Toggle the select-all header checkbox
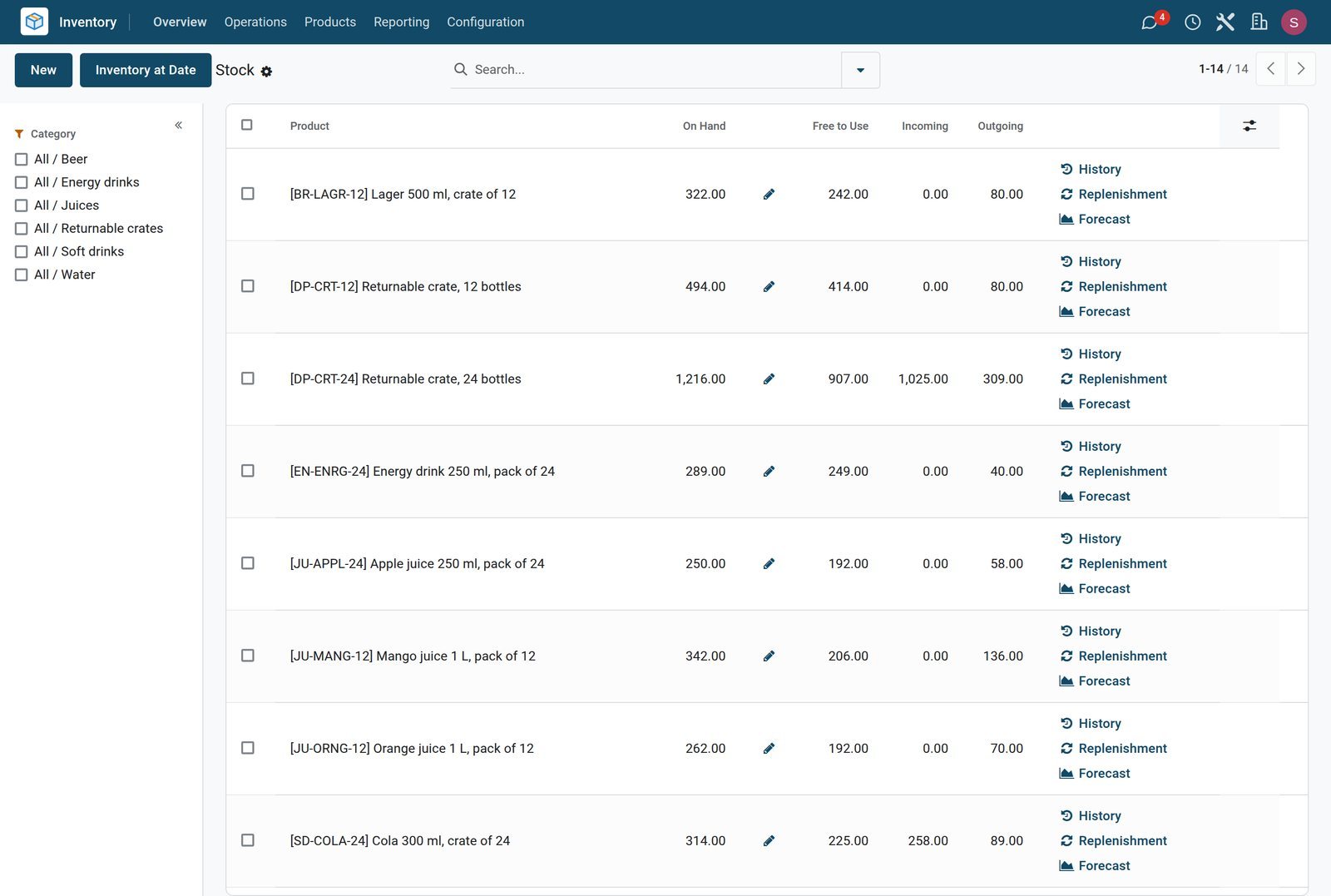Image resolution: width=1331 pixels, height=896 pixels. (x=247, y=125)
